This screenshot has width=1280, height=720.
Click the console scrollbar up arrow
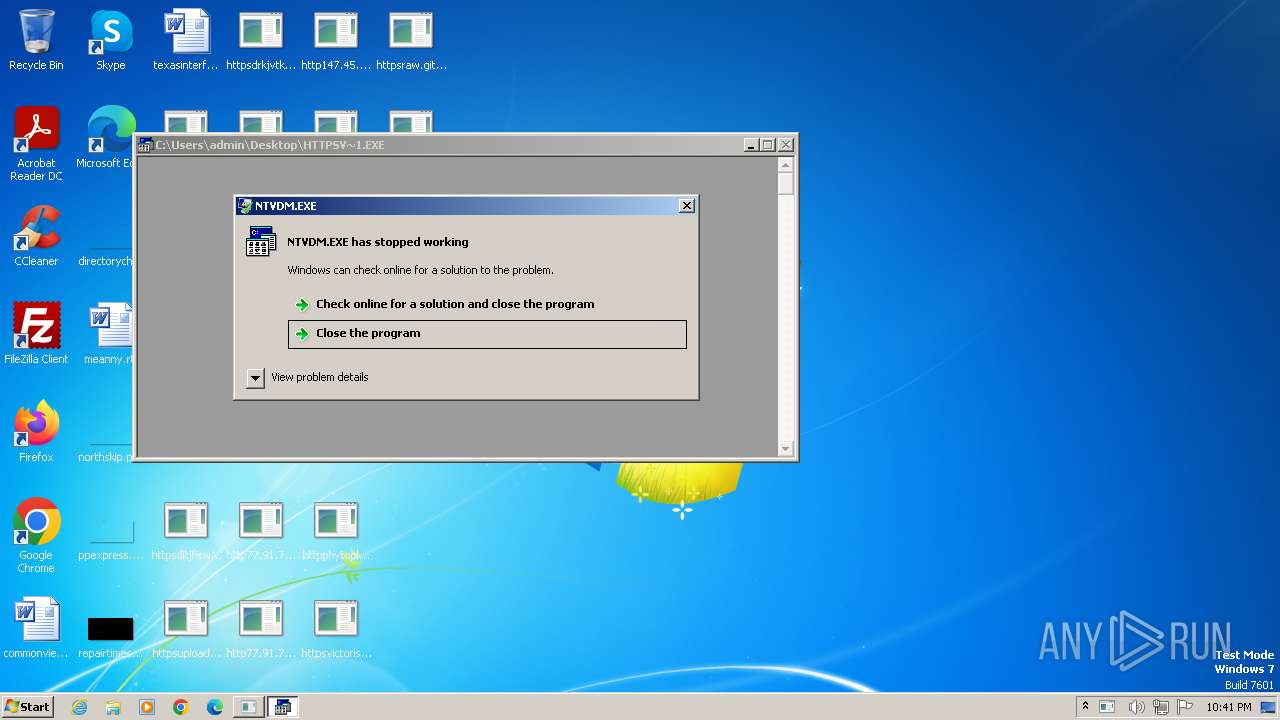point(786,165)
